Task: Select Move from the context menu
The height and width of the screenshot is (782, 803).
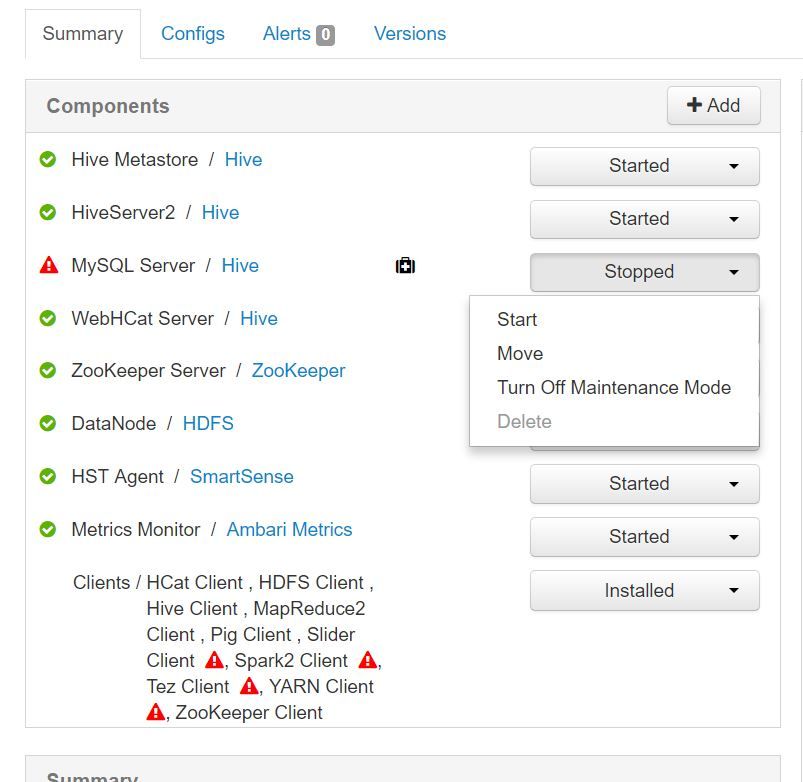Action: click(x=521, y=353)
